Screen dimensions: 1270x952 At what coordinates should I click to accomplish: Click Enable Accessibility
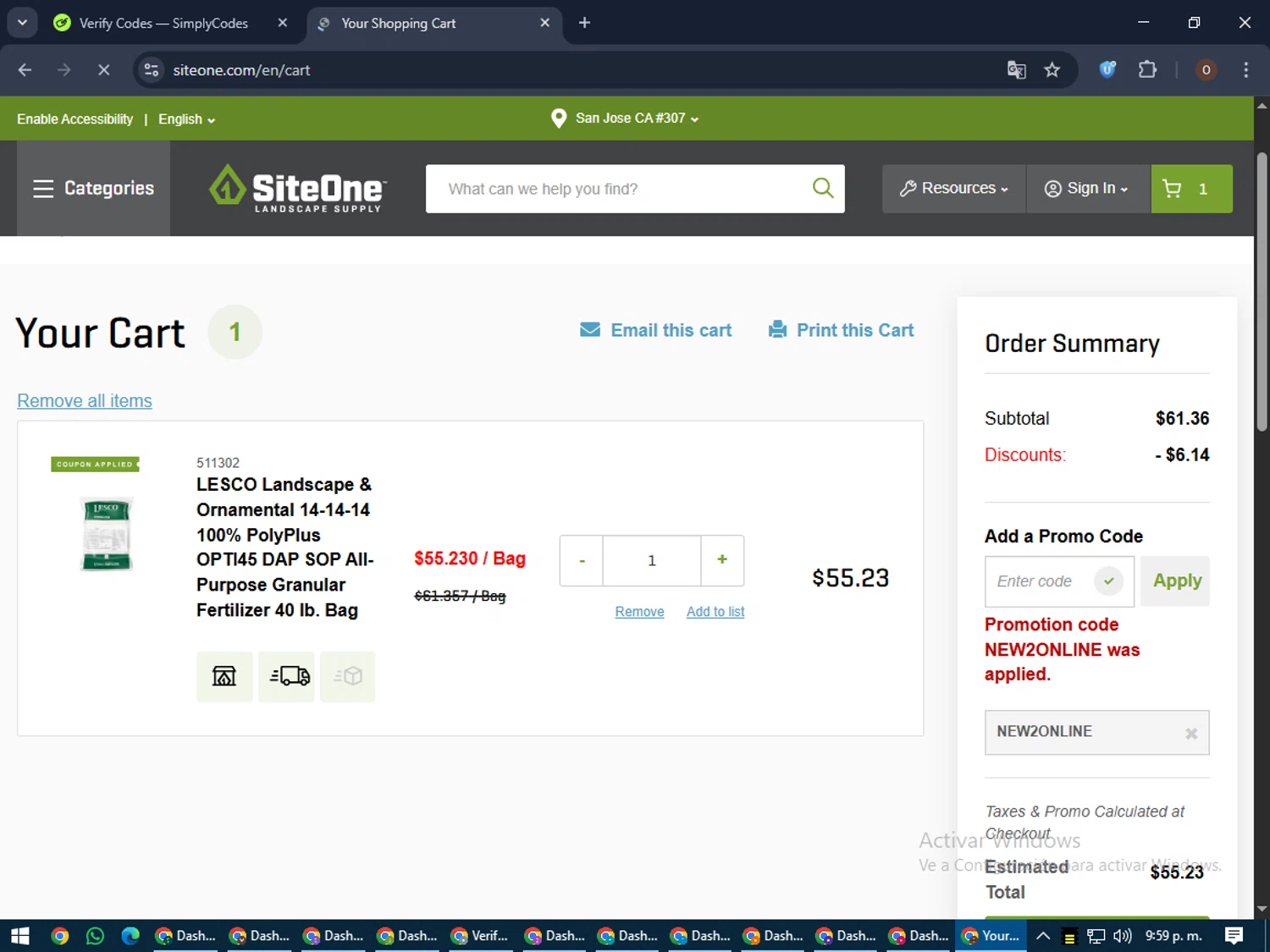click(75, 119)
